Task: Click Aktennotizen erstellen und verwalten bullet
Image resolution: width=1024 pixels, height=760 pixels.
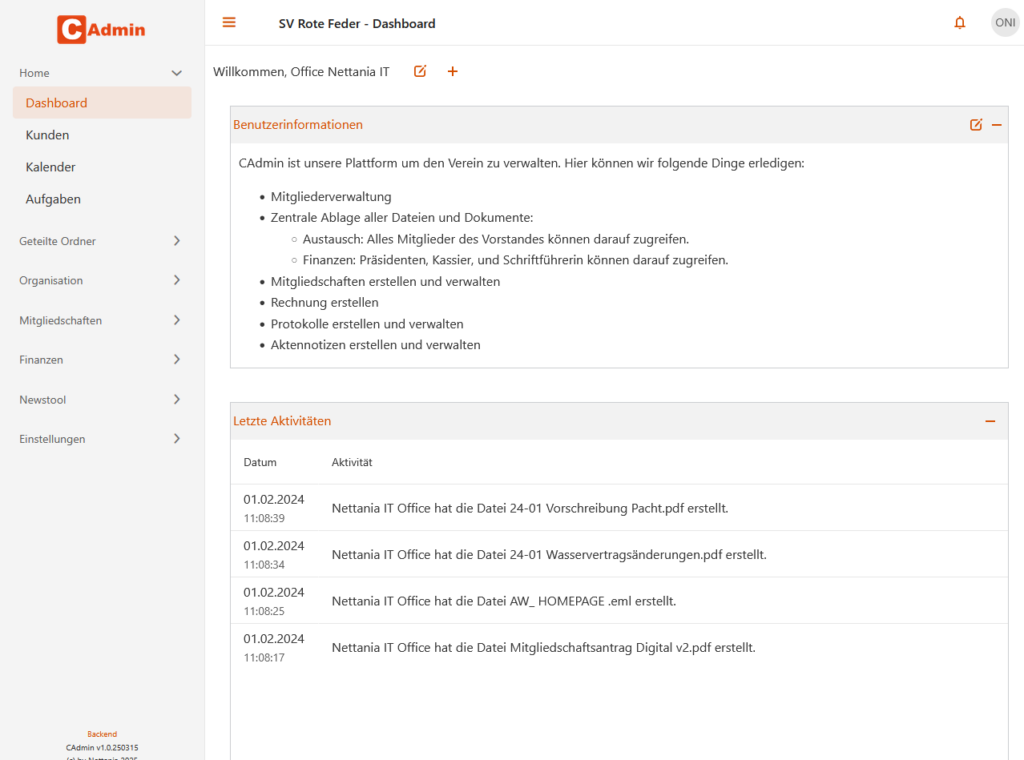Action: (376, 345)
